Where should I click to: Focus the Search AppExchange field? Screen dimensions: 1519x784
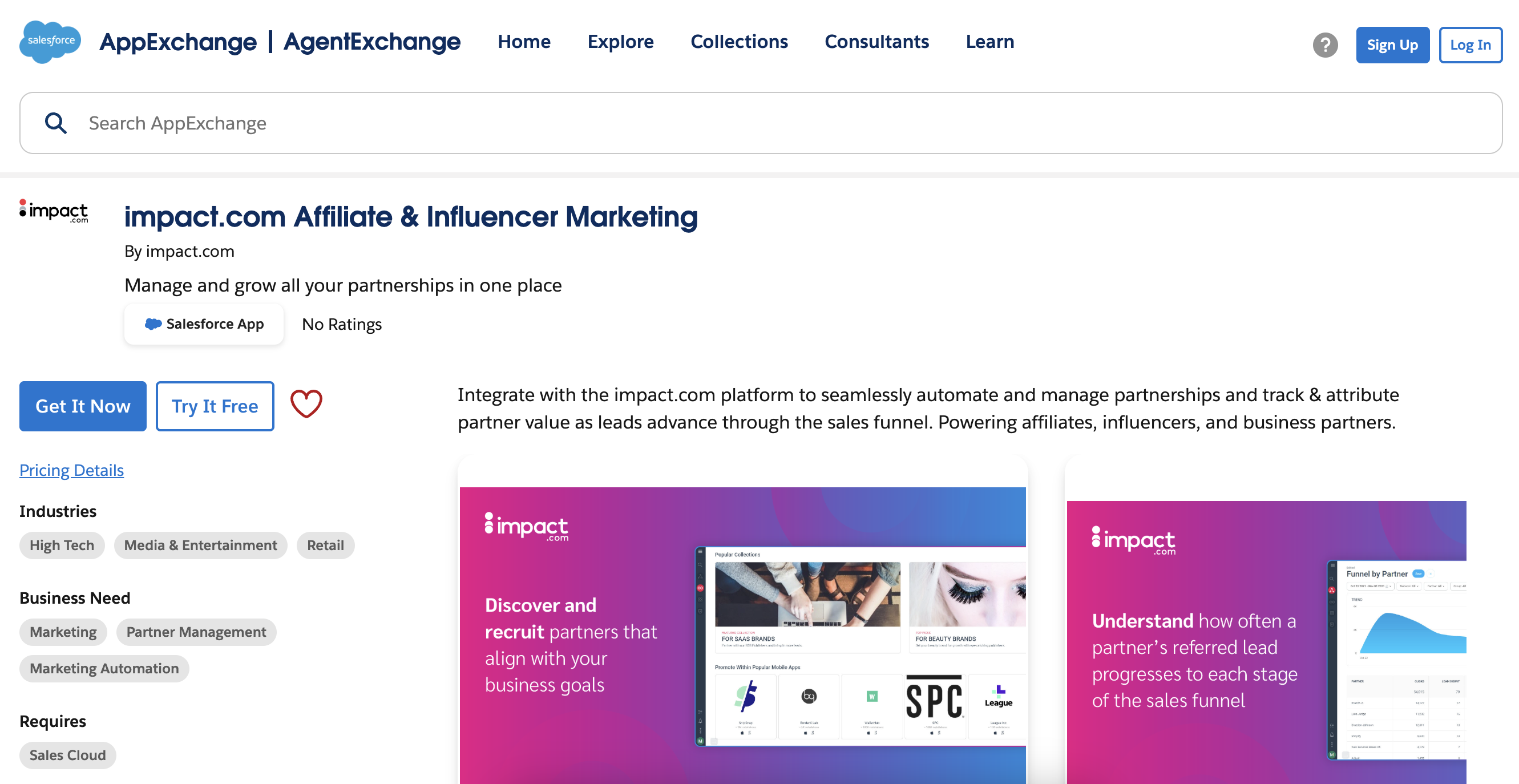click(766, 123)
